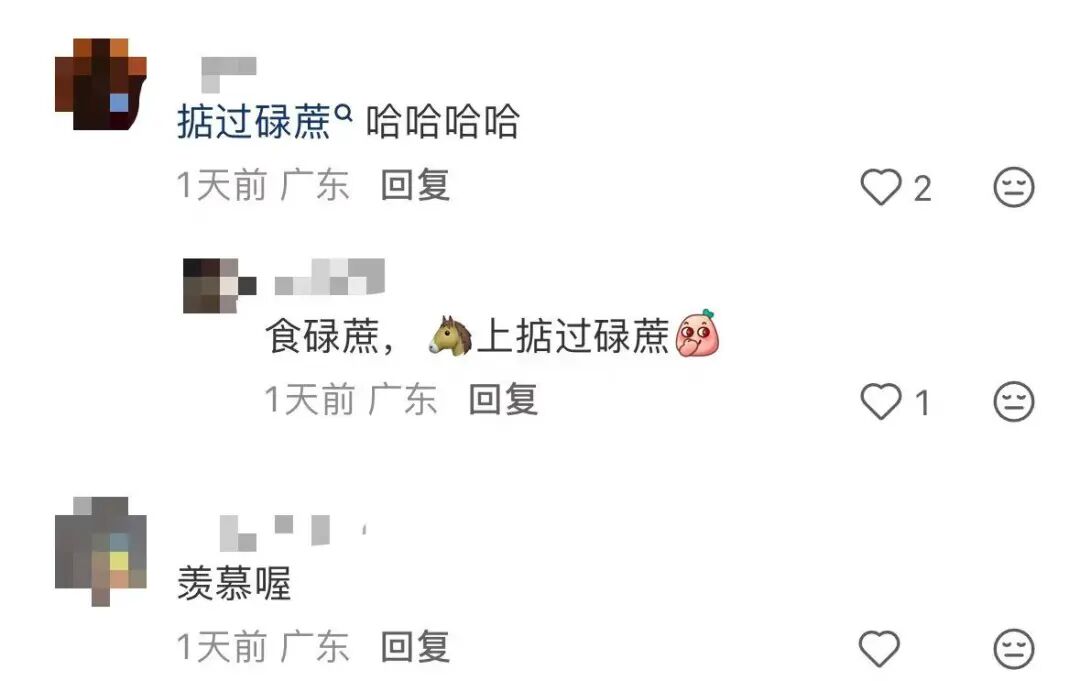Reply to the 食碌蔗 nested comment
Screen dimensions: 1080x681
coord(503,400)
